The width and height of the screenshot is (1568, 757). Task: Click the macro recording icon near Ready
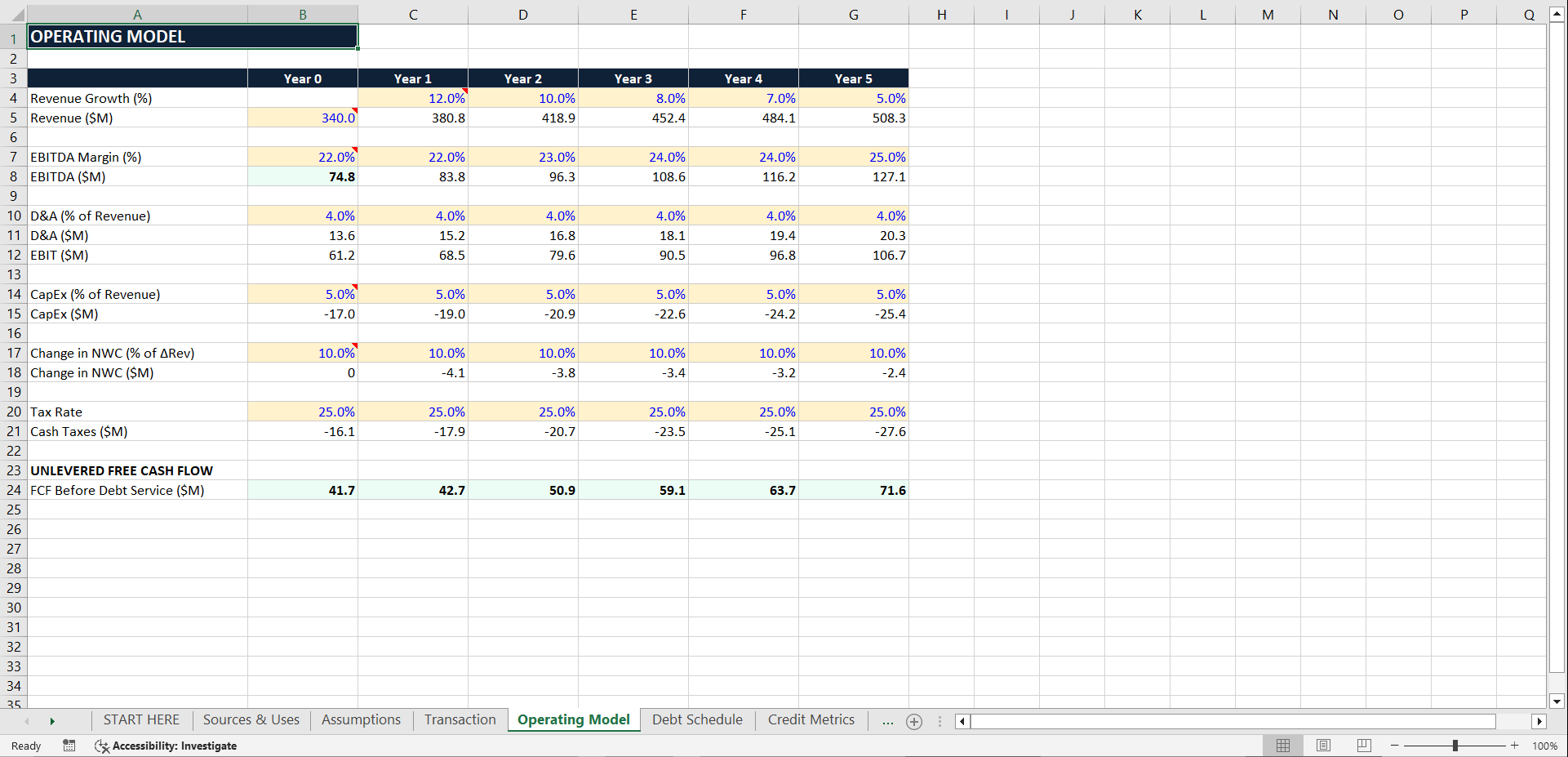pyautogui.click(x=69, y=746)
